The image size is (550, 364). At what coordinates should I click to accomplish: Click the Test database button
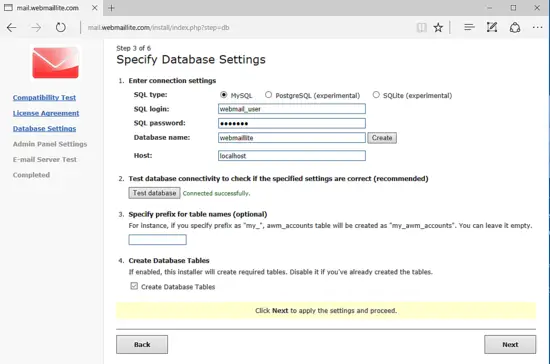[154, 193]
